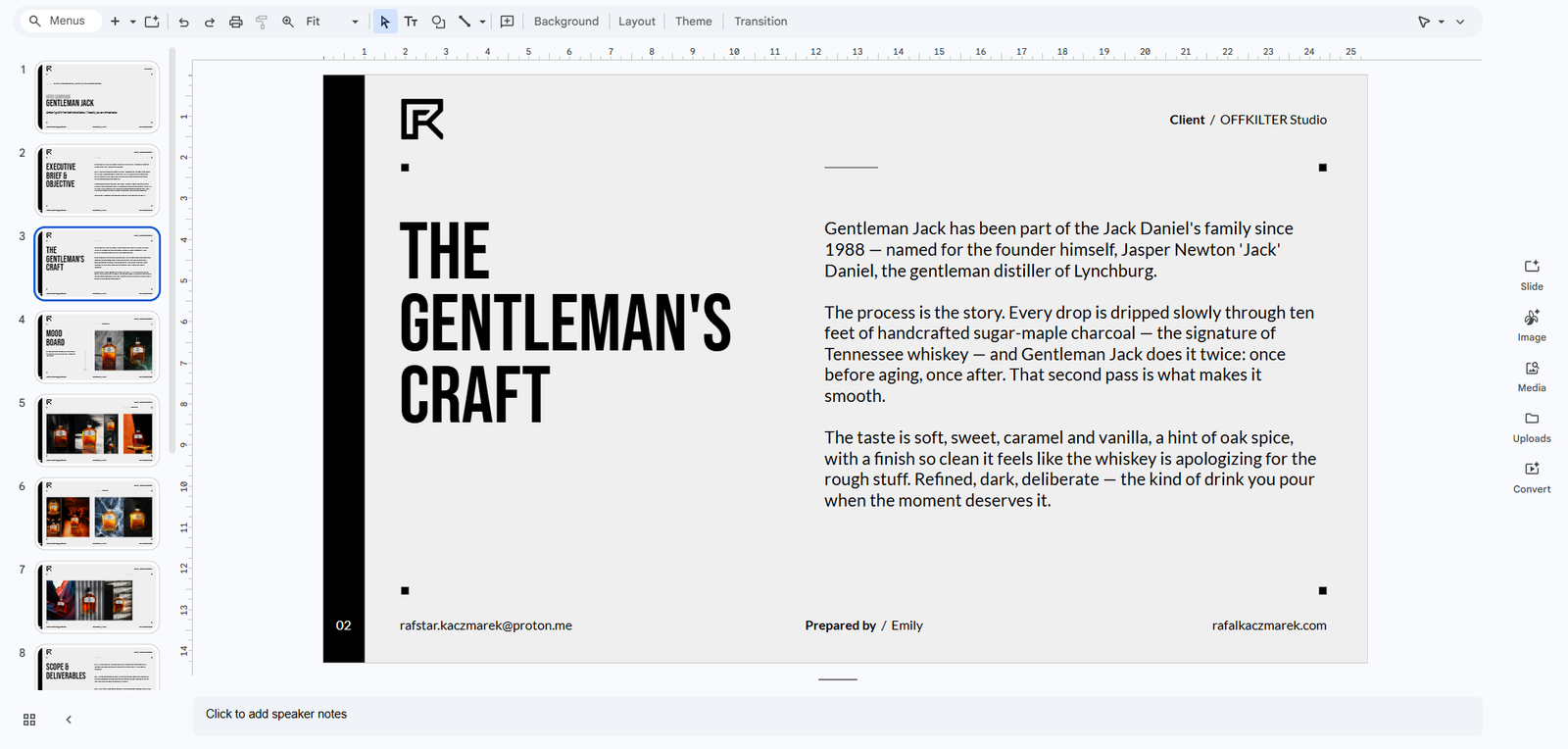Select slide 1 Gentleman Jack thumbnail

point(97,97)
